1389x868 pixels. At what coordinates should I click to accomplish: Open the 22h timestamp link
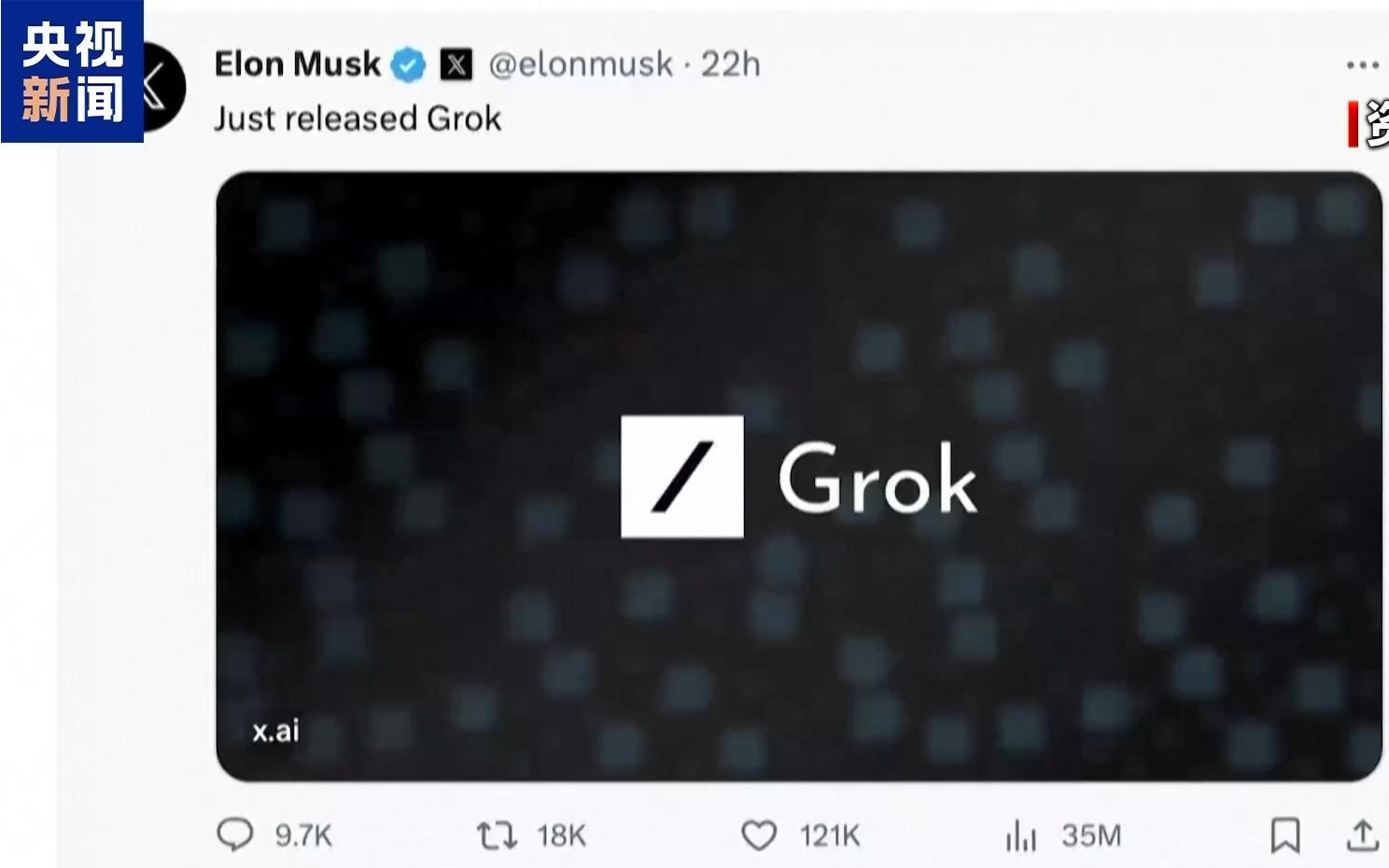(x=731, y=64)
